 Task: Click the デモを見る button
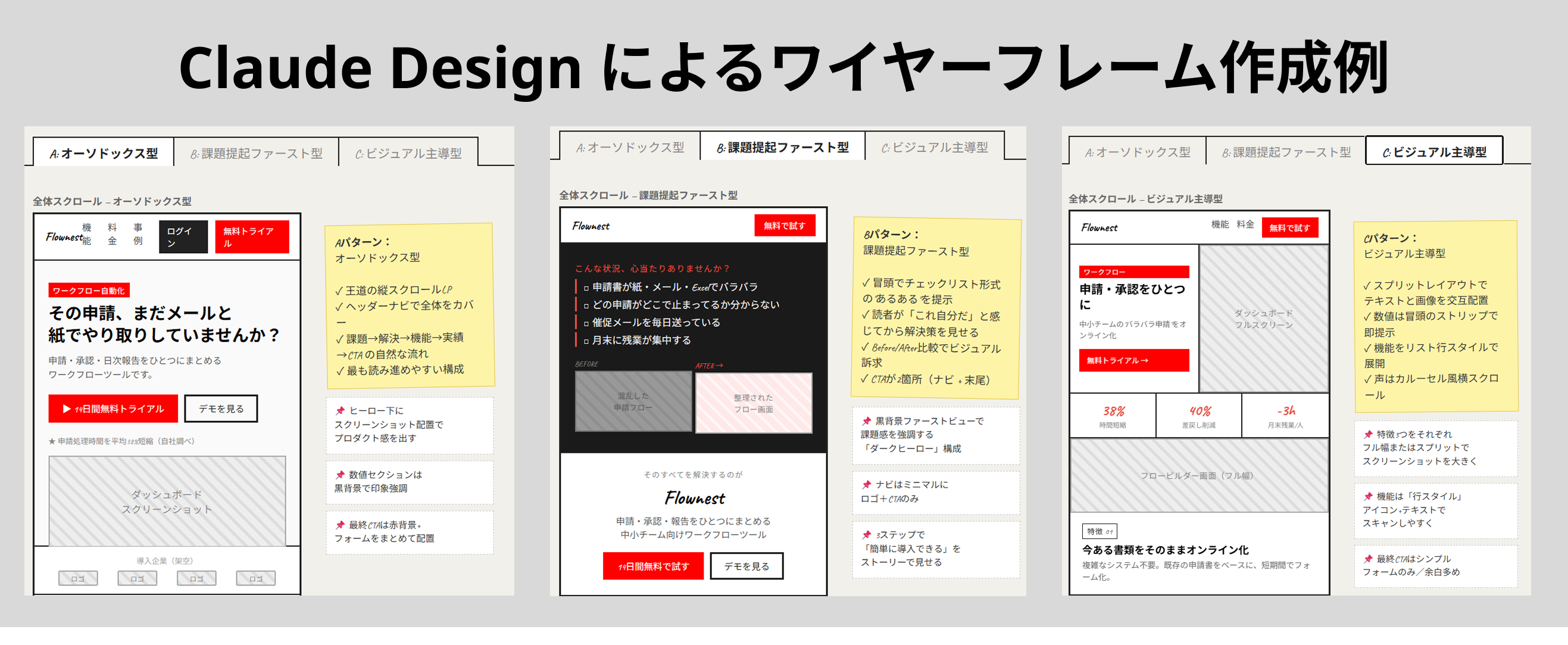(x=221, y=408)
